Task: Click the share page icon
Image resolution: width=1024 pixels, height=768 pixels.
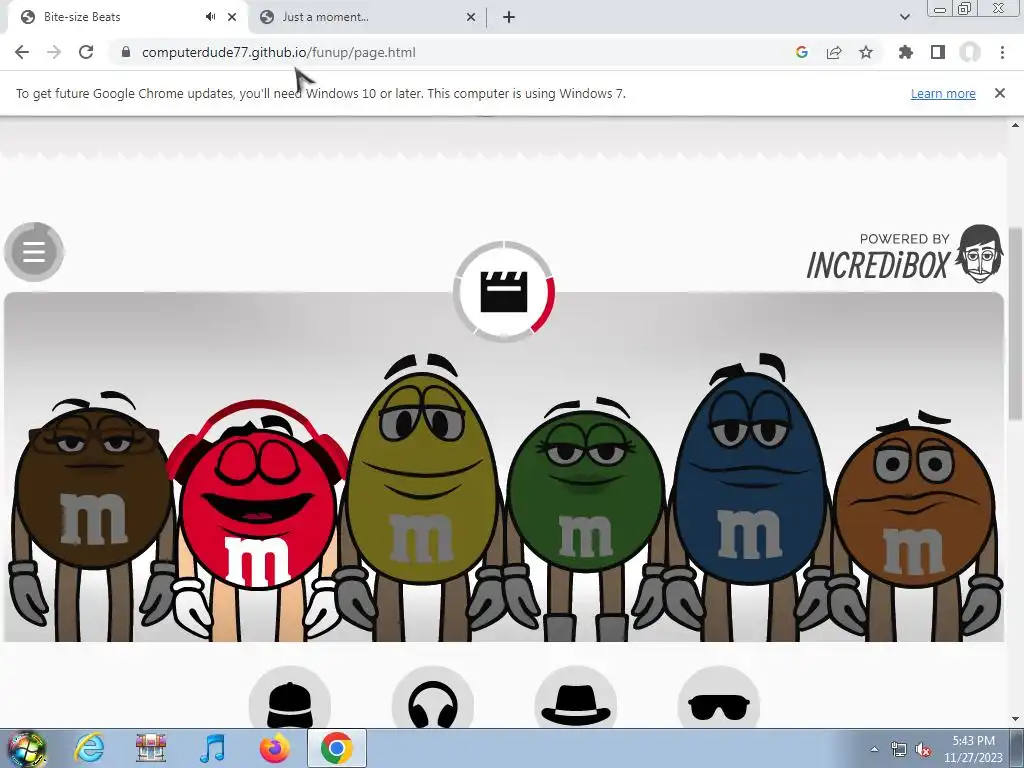Action: [834, 52]
